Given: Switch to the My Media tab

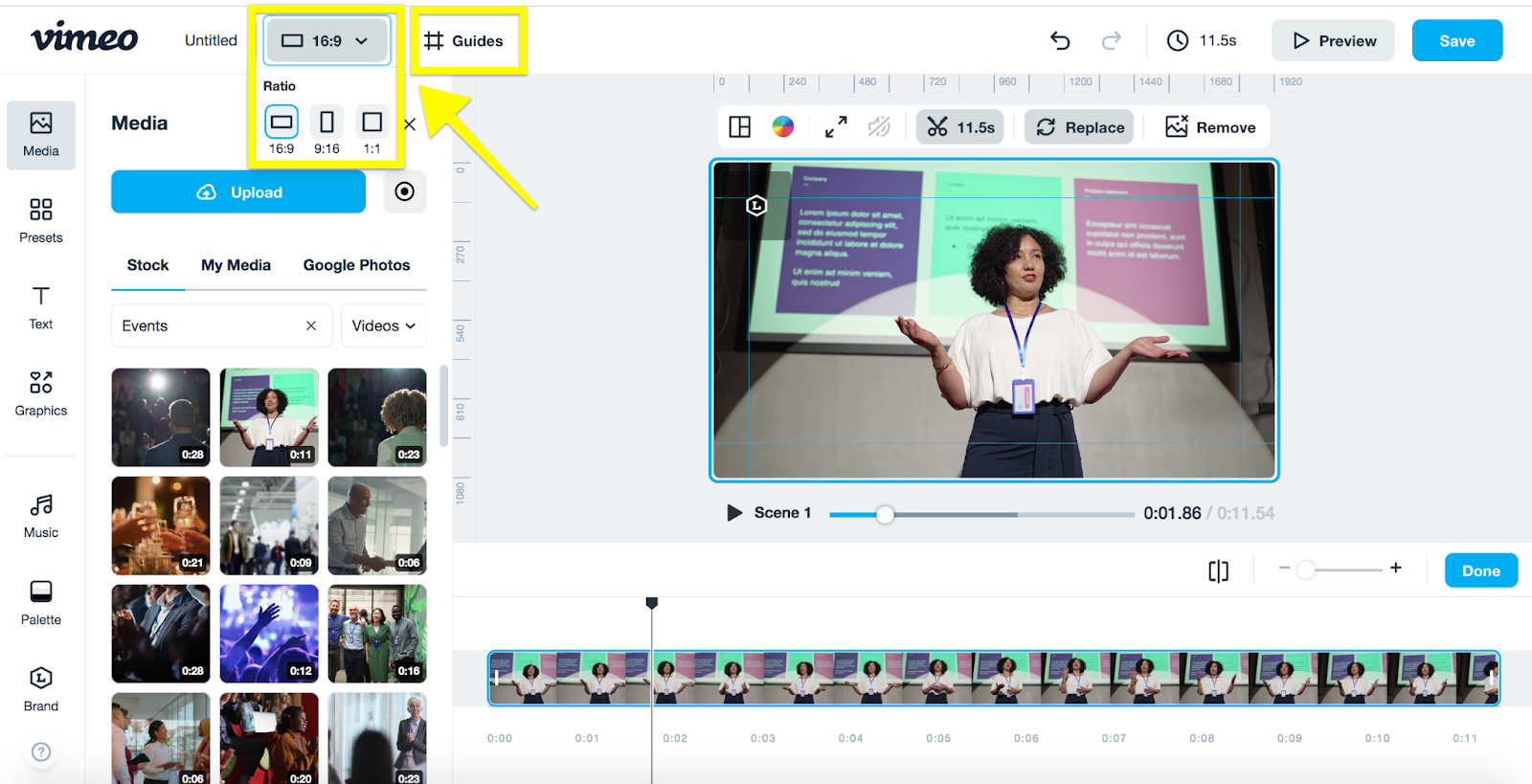Looking at the screenshot, I should click(x=236, y=265).
